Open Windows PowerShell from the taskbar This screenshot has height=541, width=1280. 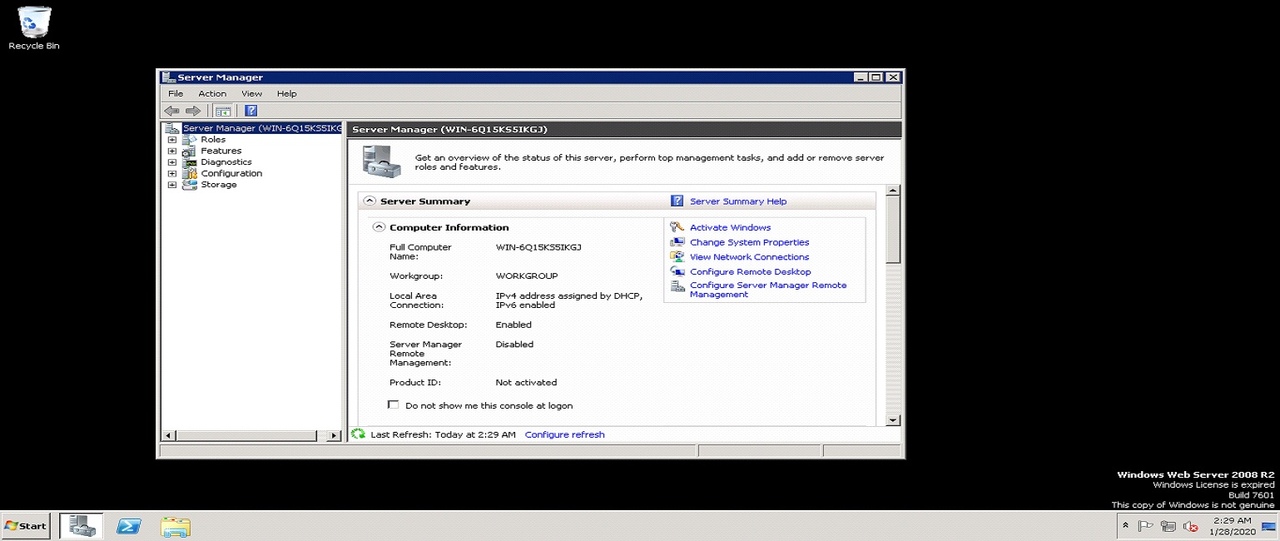pyautogui.click(x=128, y=526)
